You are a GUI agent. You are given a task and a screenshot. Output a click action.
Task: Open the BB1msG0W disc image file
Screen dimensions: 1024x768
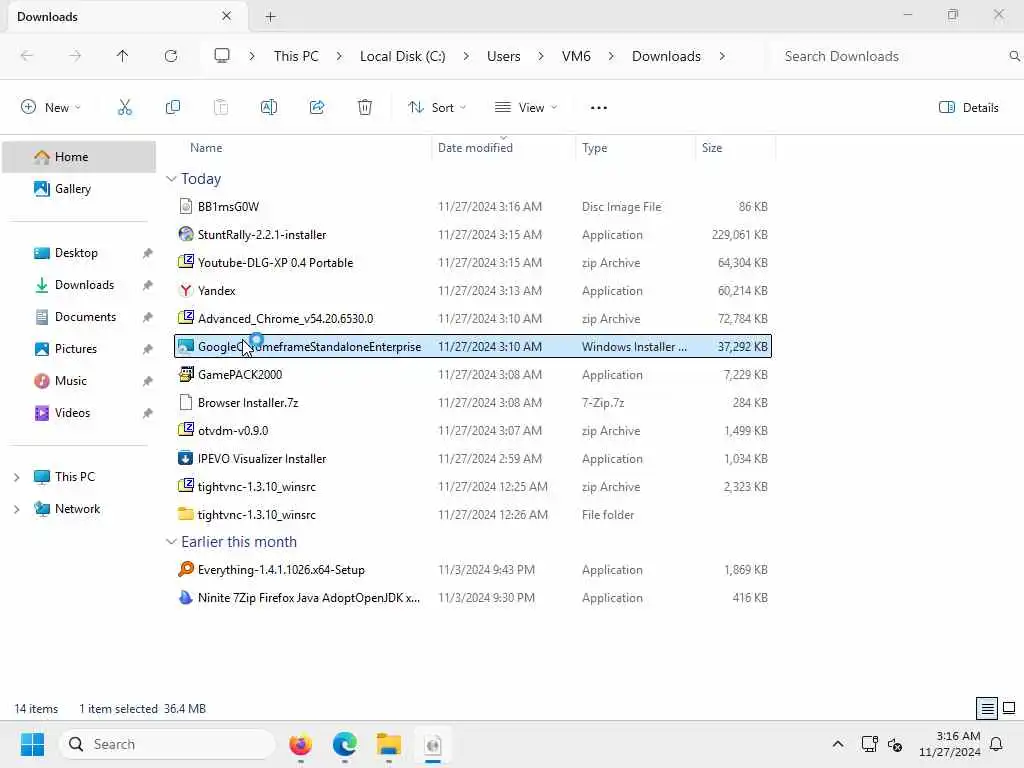(229, 206)
